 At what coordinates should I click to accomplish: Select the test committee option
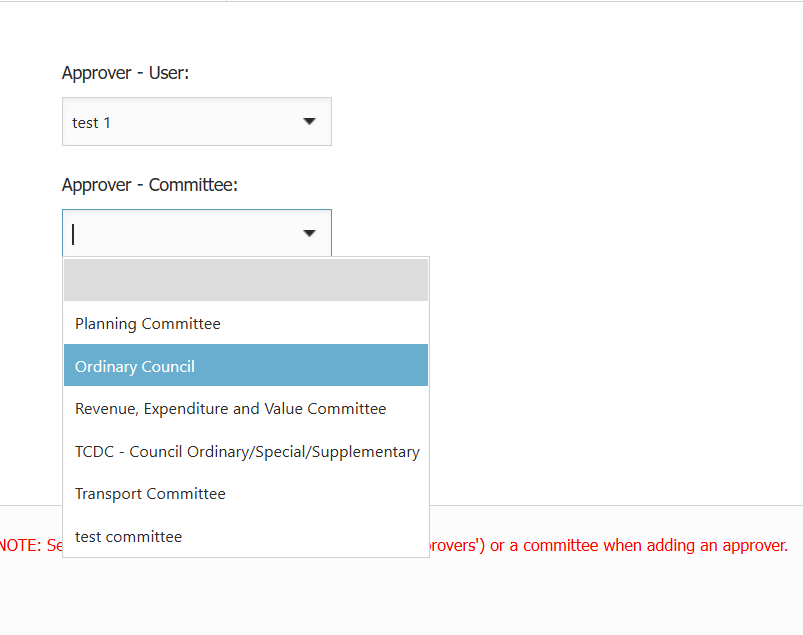click(x=128, y=537)
